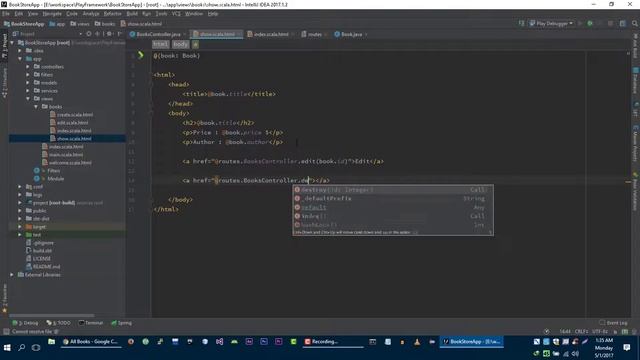This screenshot has height=360, width=640.
Task: Click the green gutter arrow on line 1
Action: point(141,55)
